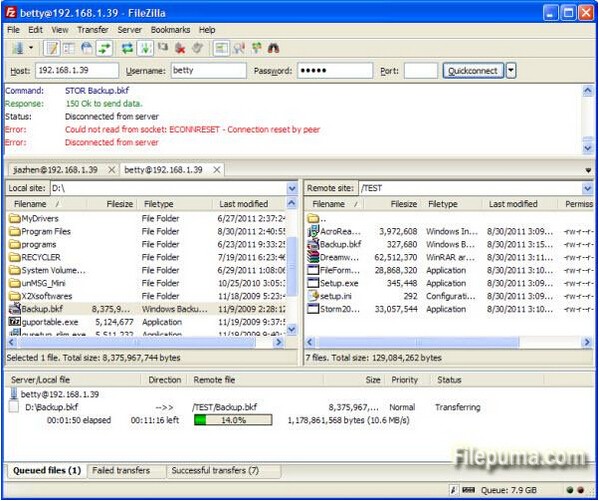Screen dimensions: 600x501
Task: Open the binoculars file search icon
Action: tap(273, 48)
